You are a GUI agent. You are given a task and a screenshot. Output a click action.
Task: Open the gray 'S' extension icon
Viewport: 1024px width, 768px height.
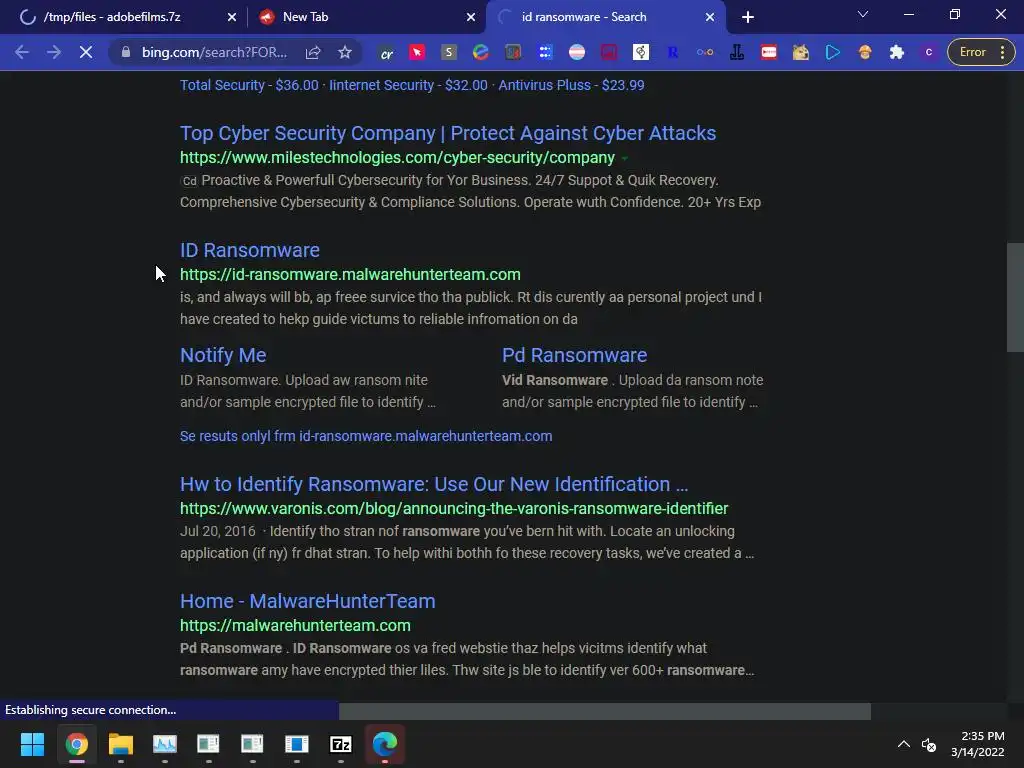tap(449, 52)
